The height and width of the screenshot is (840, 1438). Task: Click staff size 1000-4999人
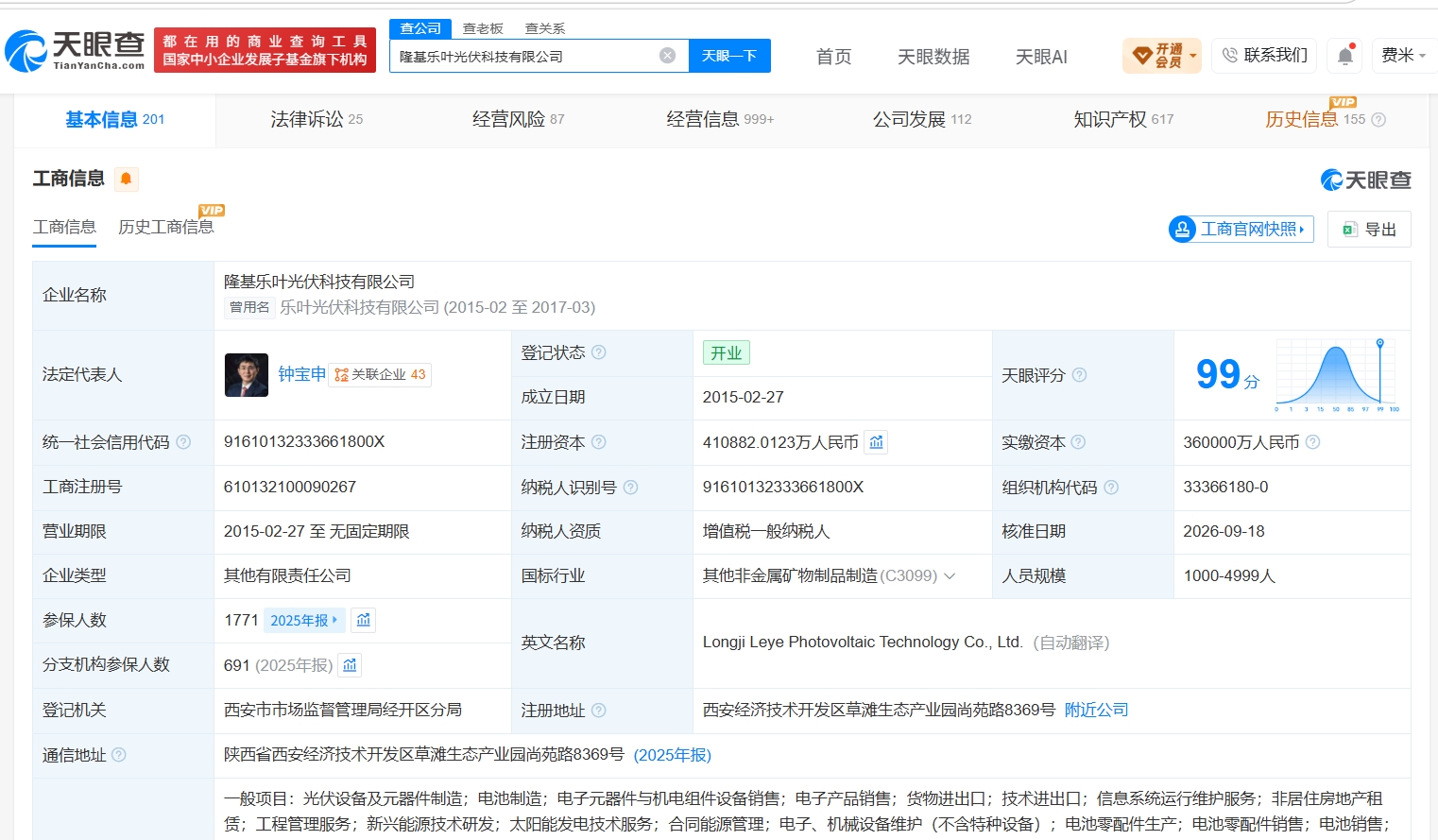click(1229, 576)
